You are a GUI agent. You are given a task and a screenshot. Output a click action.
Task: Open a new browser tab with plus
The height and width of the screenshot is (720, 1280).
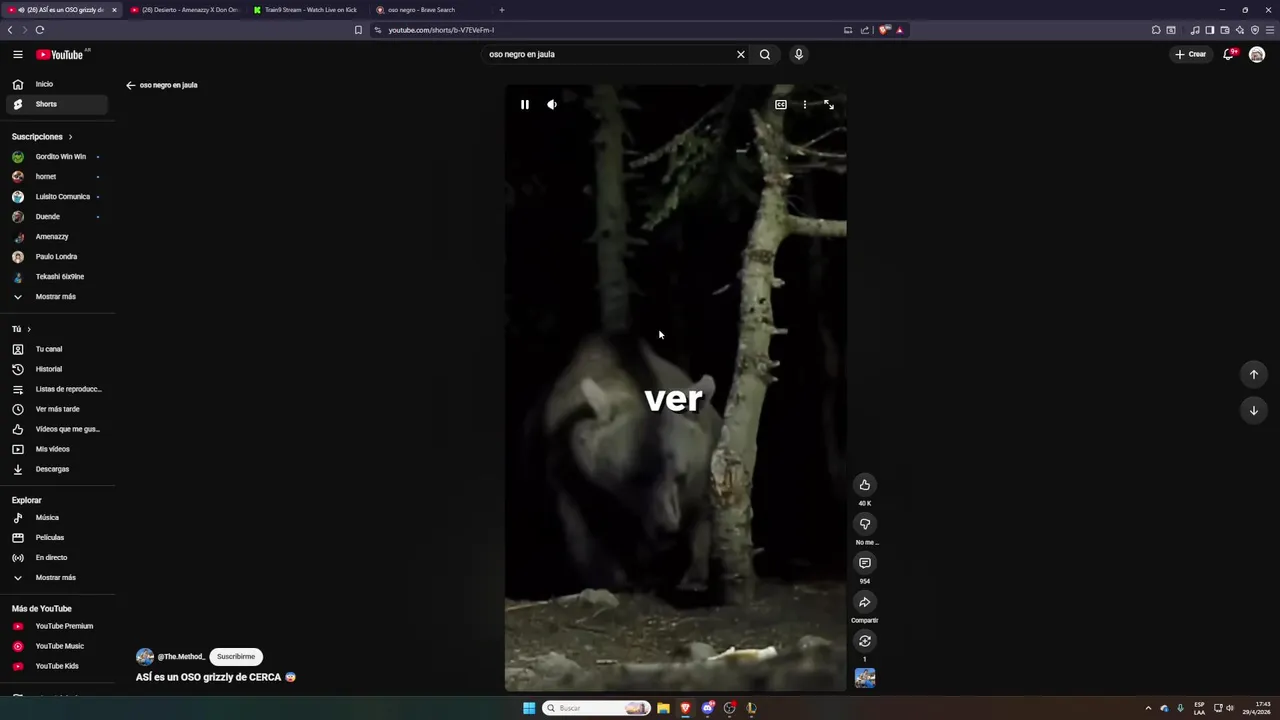tap(502, 10)
